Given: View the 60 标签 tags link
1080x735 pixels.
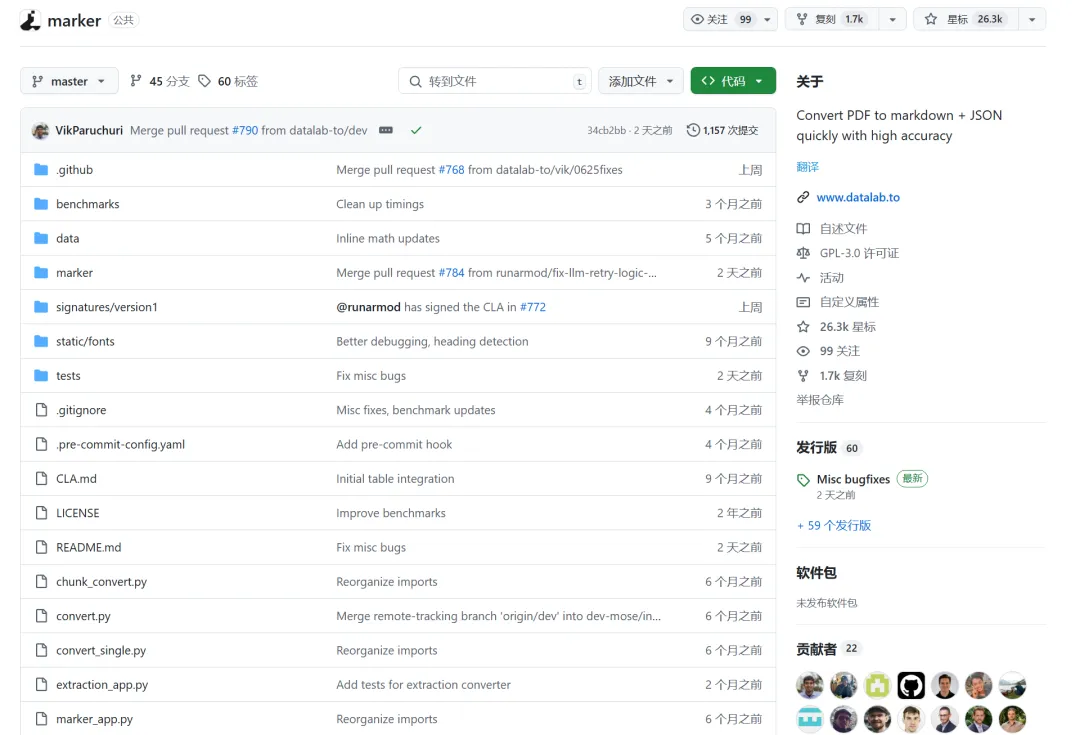Looking at the screenshot, I should [x=228, y=81].
